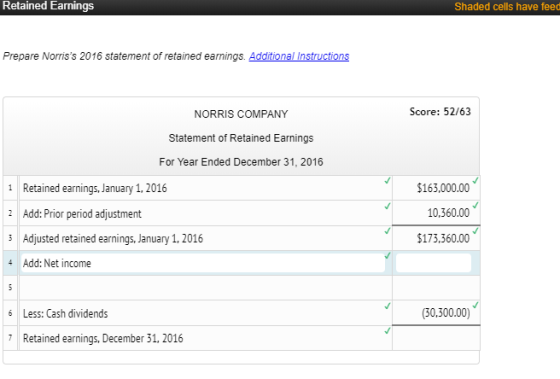Click the 10,360.00 amount cell
This screenshot has height=379, width=560.
pos(436,213)
